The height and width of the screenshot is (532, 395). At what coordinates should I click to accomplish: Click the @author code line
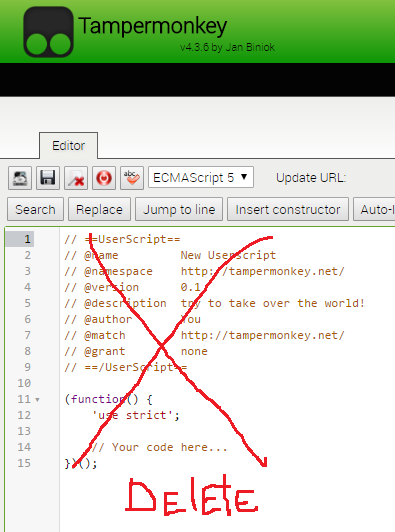132,319
